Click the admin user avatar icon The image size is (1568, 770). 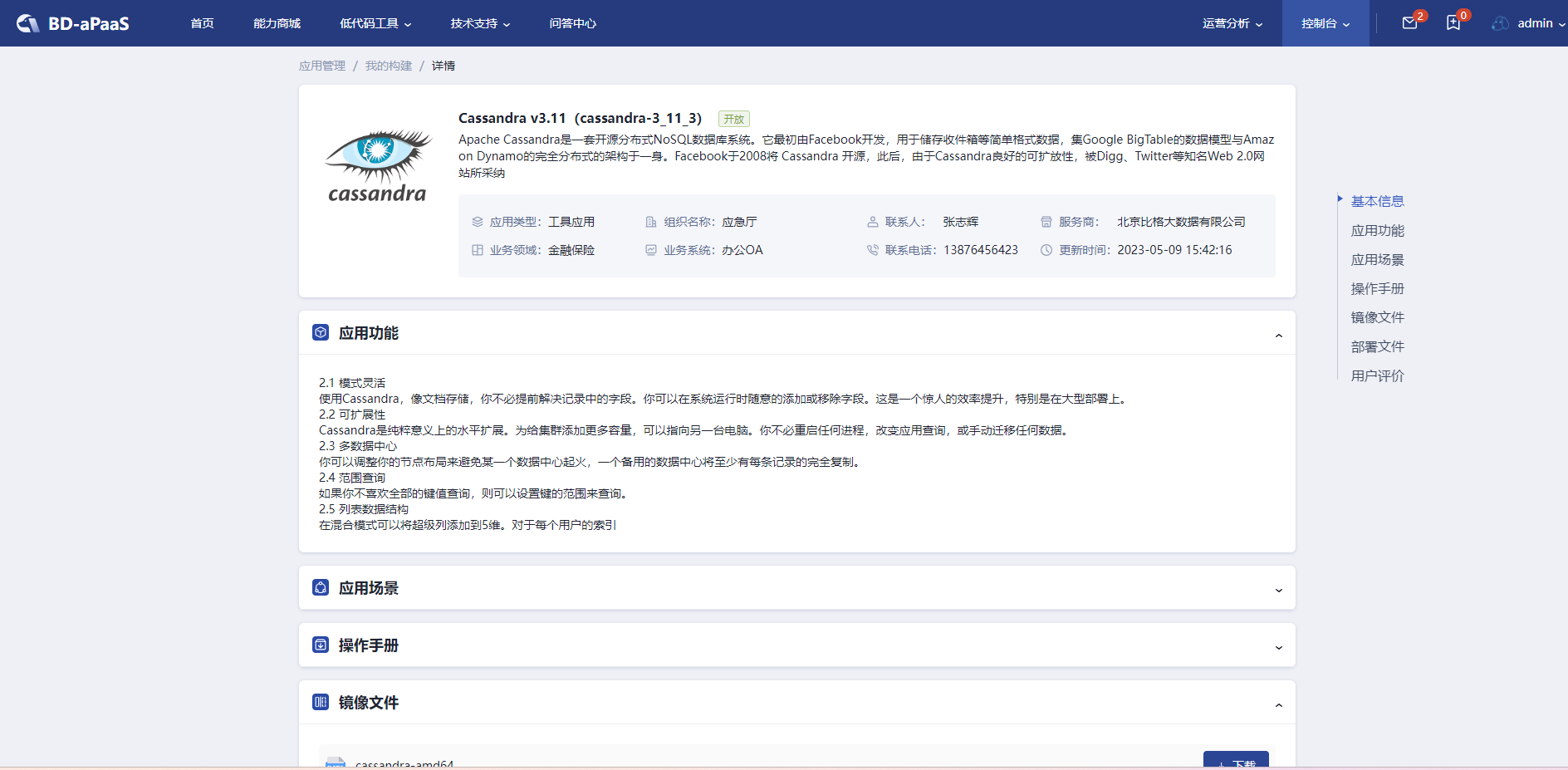pyautogui.click(x=1500, y=23)
